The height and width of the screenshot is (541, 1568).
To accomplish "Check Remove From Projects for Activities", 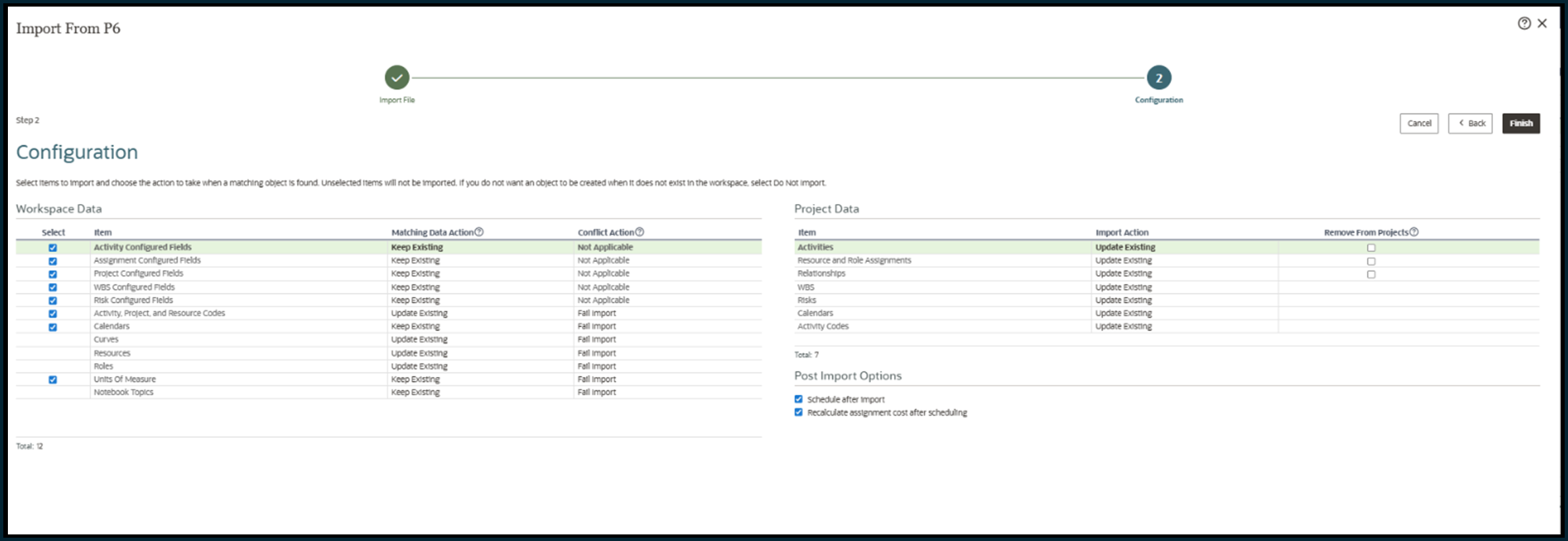I will [1371, 248].
